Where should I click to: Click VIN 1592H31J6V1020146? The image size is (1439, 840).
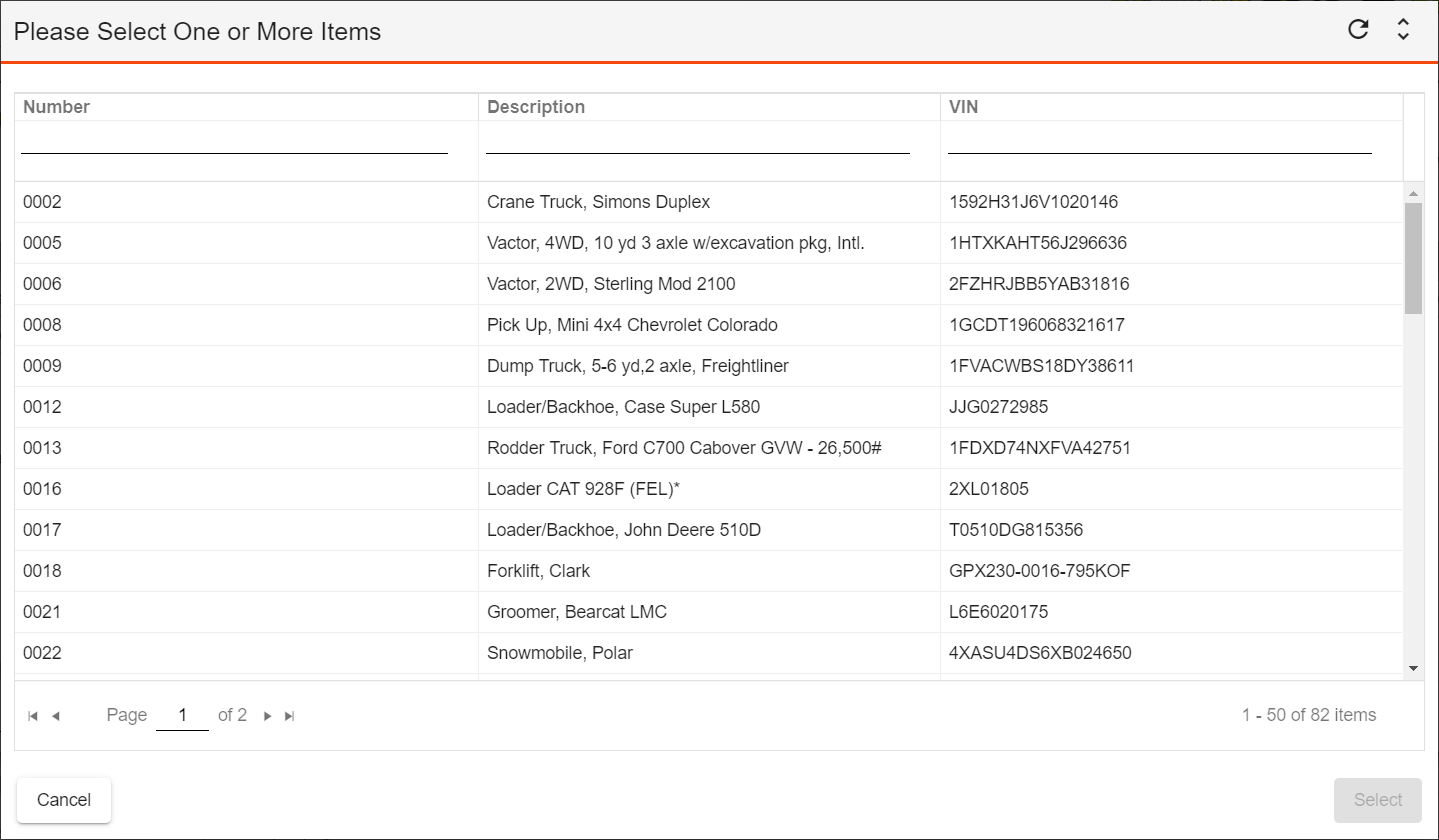1034,202
